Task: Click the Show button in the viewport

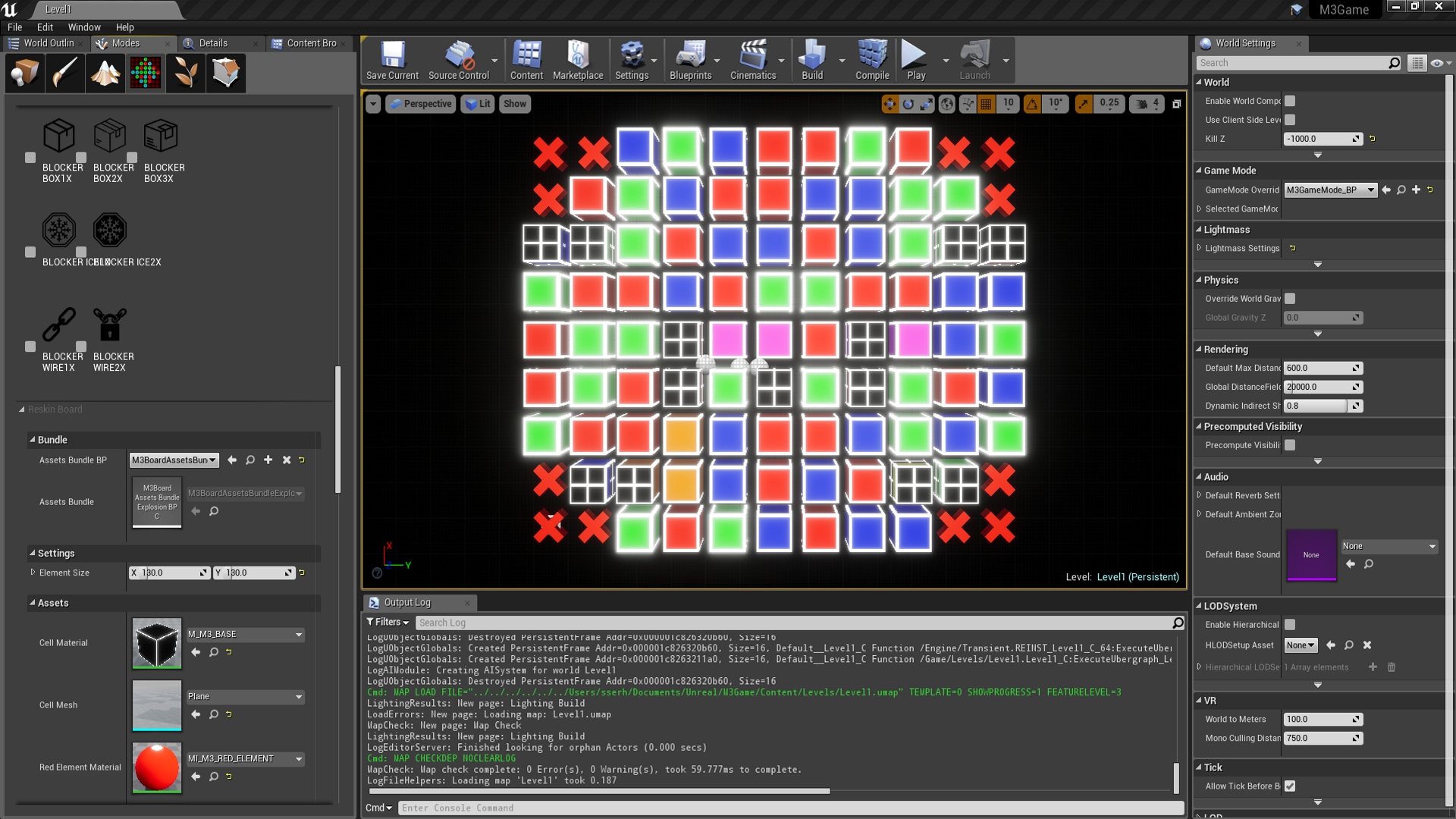Action: (515, 104)
